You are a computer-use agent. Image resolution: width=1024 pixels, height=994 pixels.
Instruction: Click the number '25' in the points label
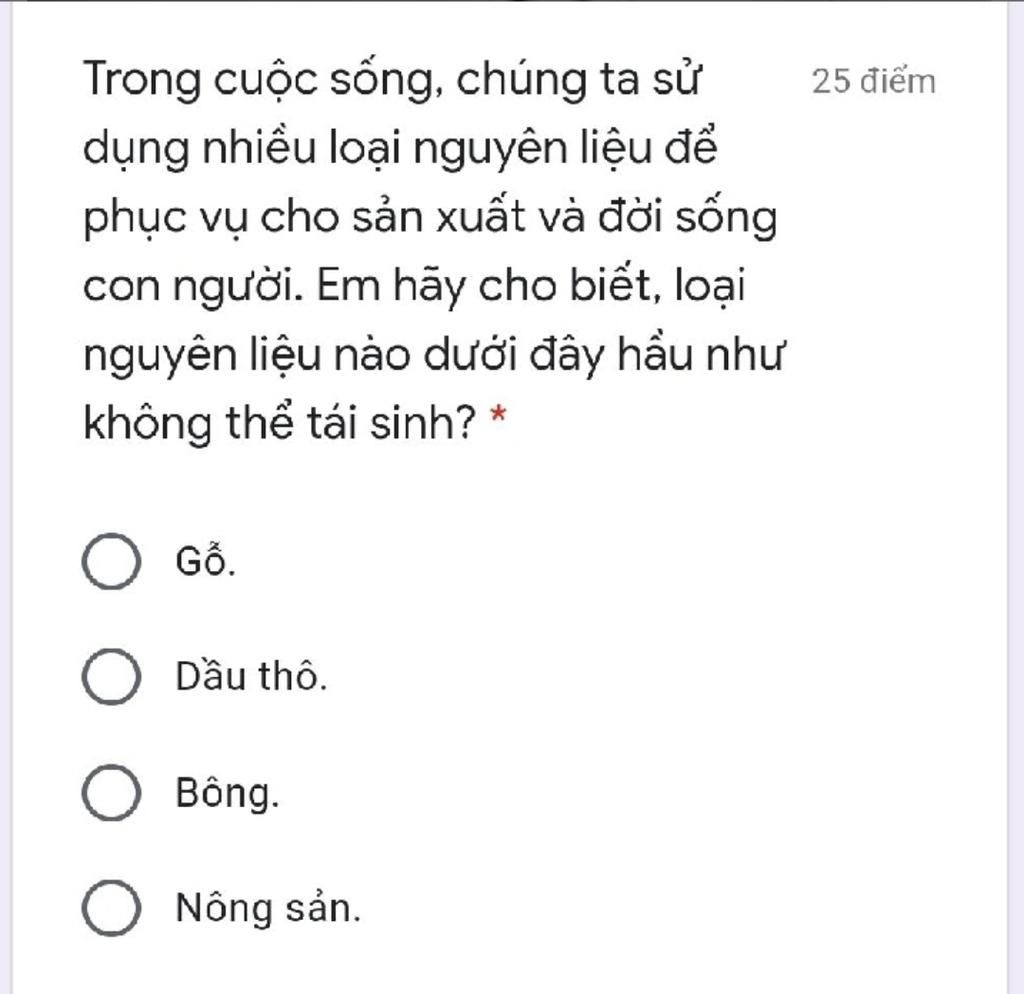pyautogui.click(x=831, y=82)
